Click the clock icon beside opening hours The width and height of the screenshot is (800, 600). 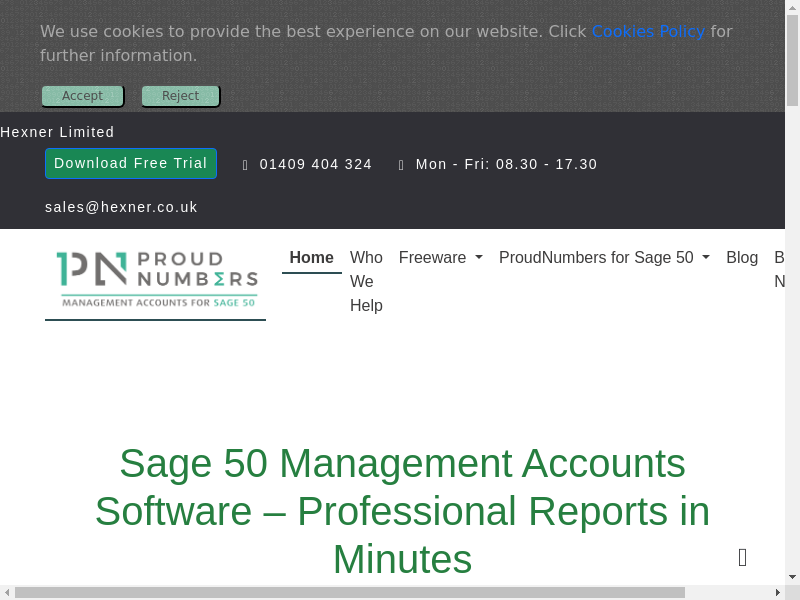[x=402, y=165]
